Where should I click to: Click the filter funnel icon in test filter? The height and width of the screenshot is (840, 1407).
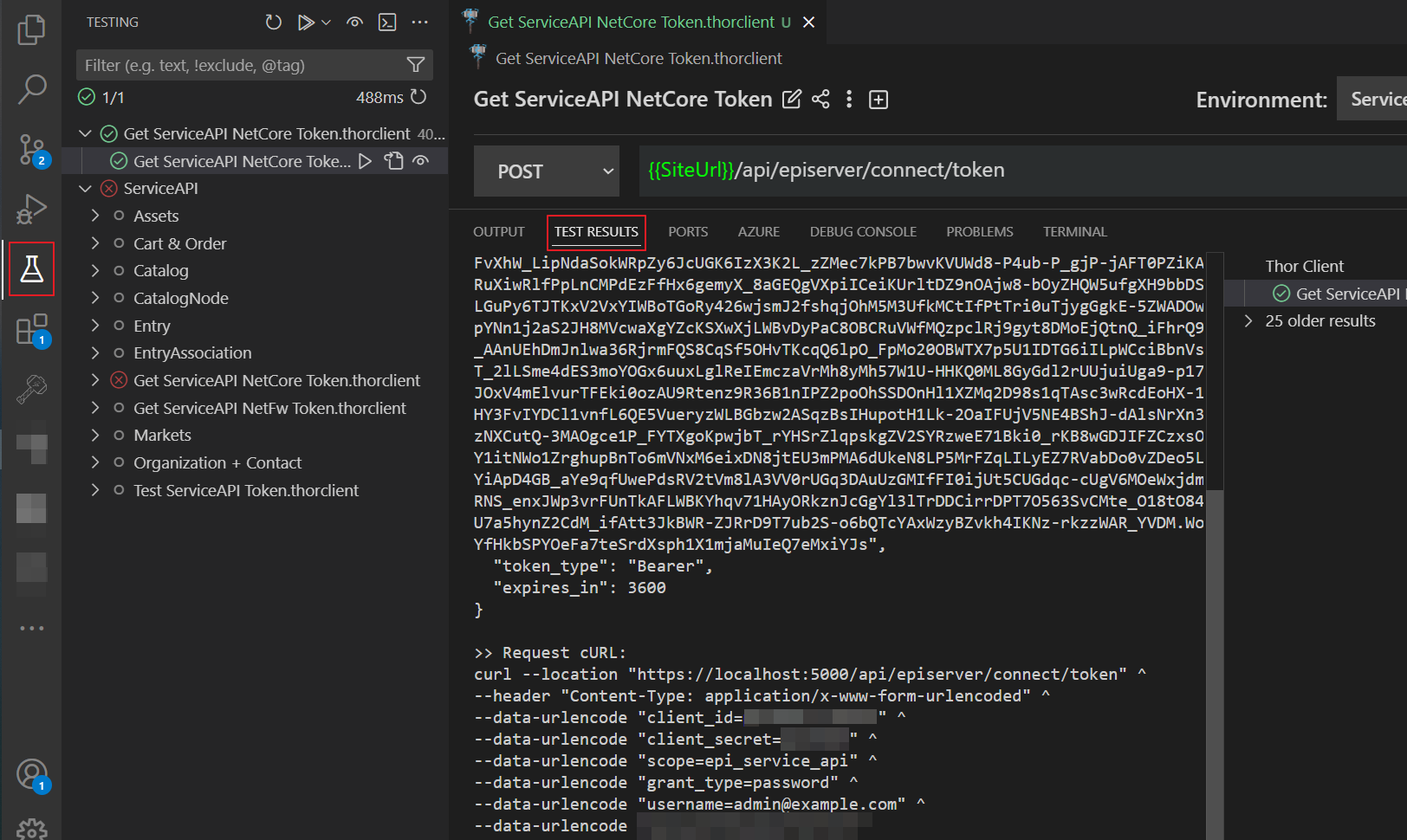point(416,65)
